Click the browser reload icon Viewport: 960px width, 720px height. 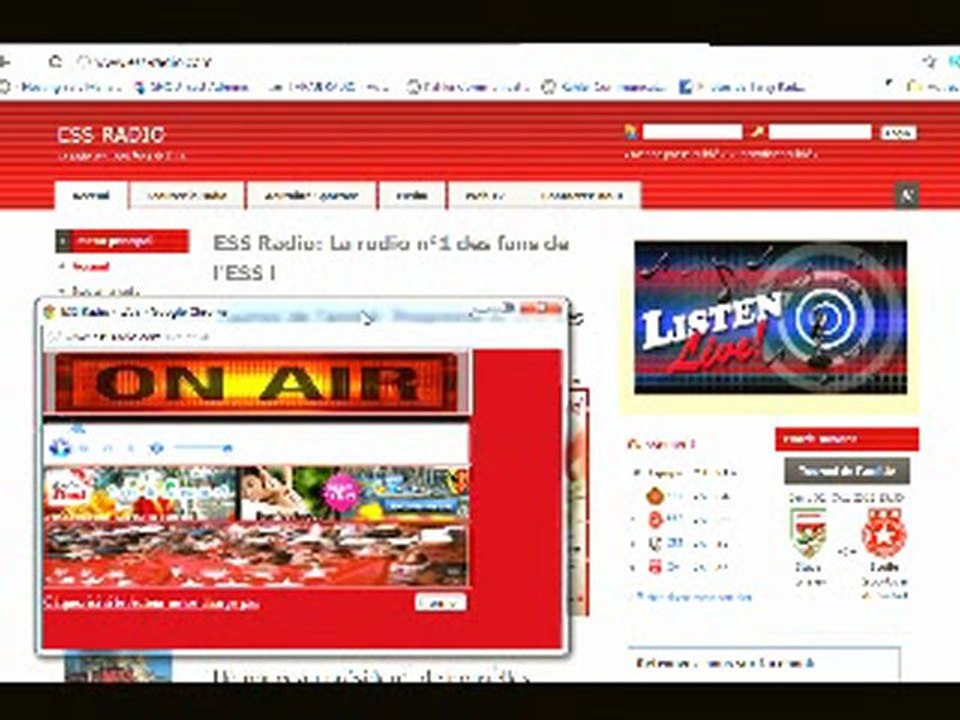[x=55, y=61]
